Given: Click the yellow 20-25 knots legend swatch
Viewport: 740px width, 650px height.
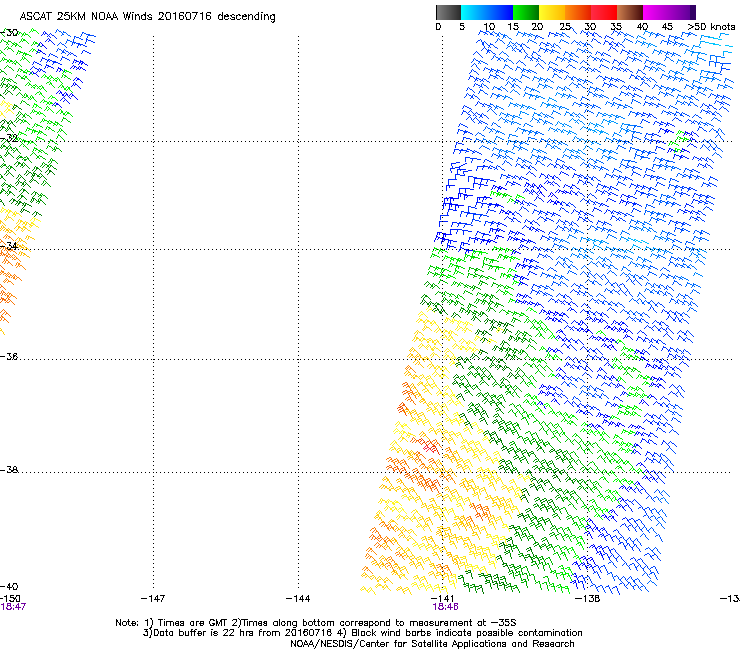Looking at the screenshot, I should [x=552, y=12].
